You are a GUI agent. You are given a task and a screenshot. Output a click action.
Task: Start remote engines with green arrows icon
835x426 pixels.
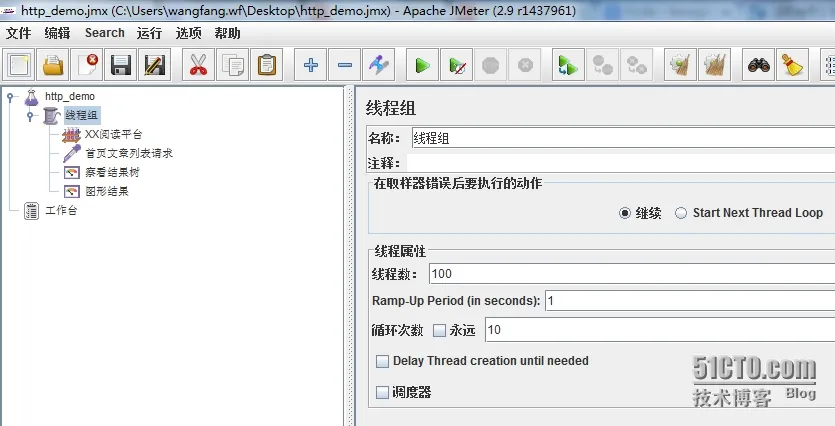click(568, 65)
